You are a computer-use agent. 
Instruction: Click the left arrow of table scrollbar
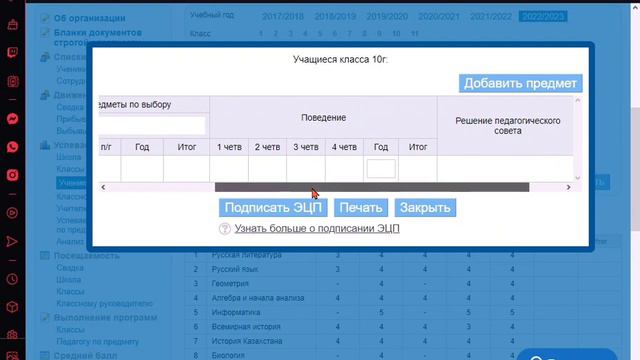(103, 187)
